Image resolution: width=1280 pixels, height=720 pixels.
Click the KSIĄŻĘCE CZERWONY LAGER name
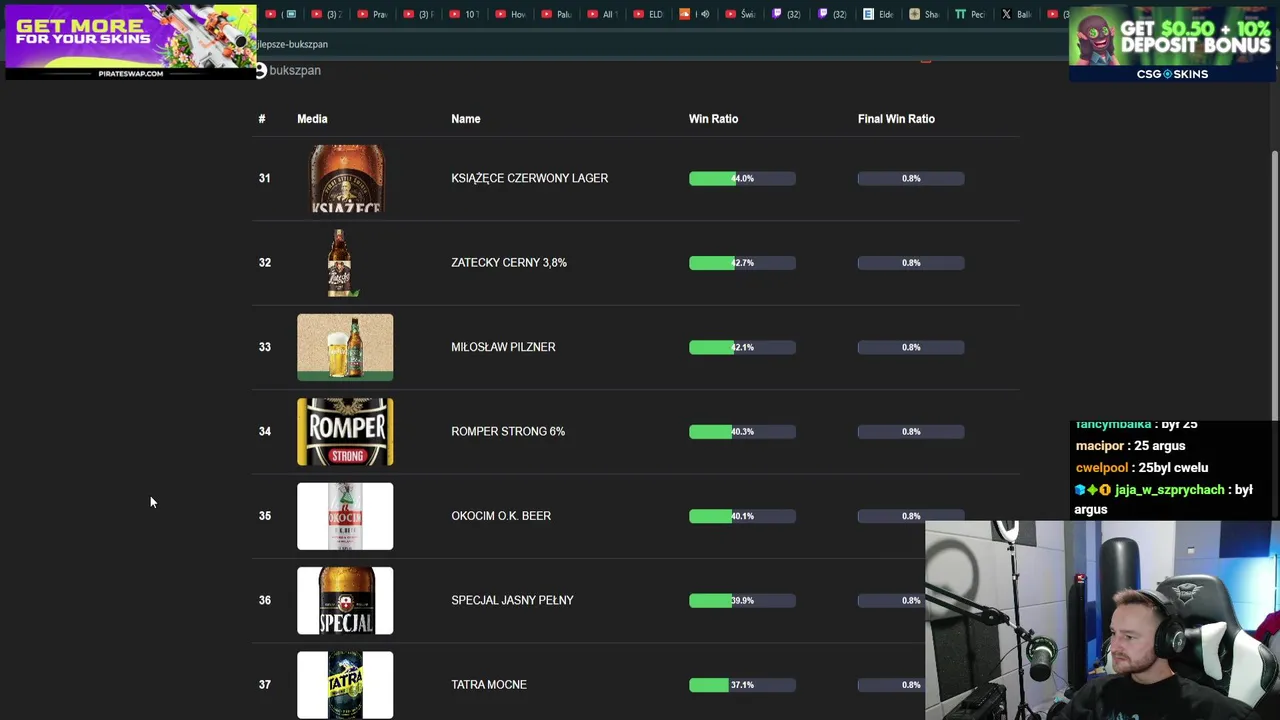pos(529,178)
